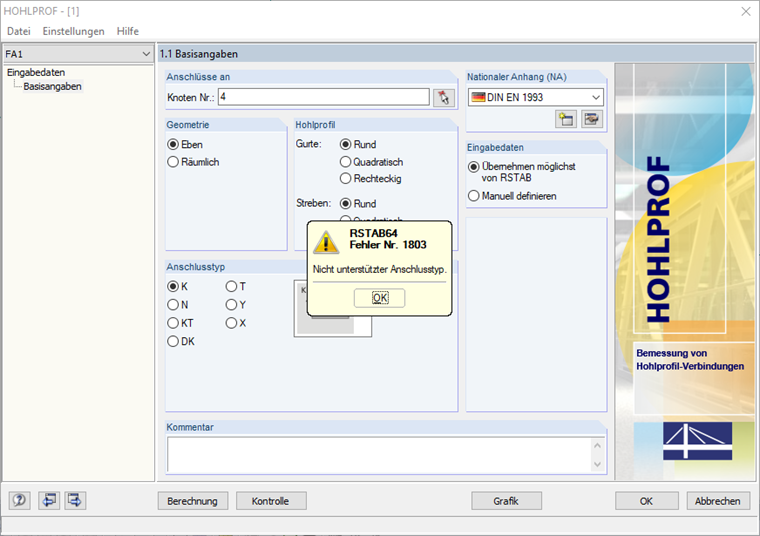The width and height of the screenshot is (760, 536).
Task: Select connection type Y
Action: coord(236,305)
